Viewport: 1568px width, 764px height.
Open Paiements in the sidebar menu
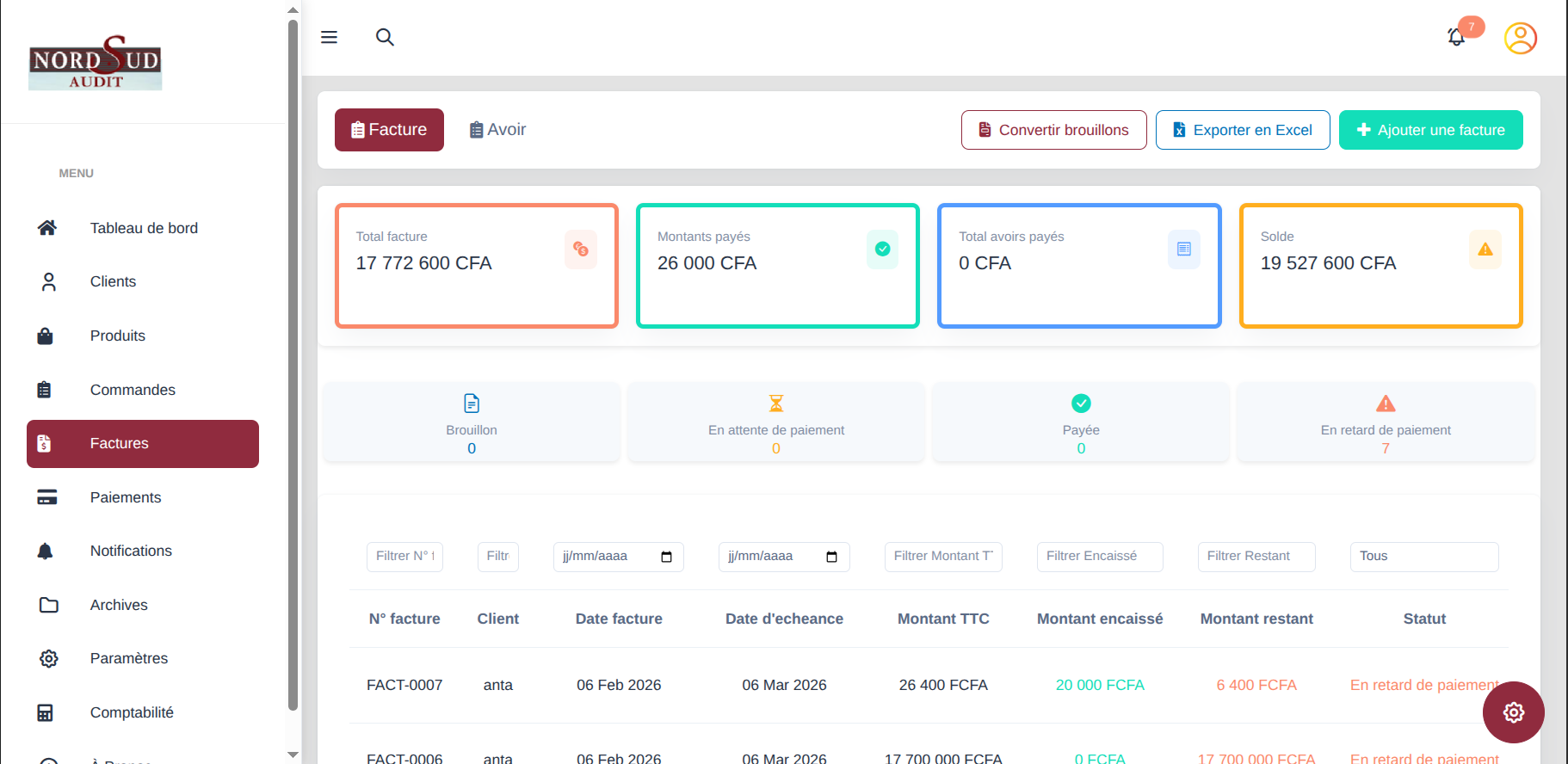126,497
